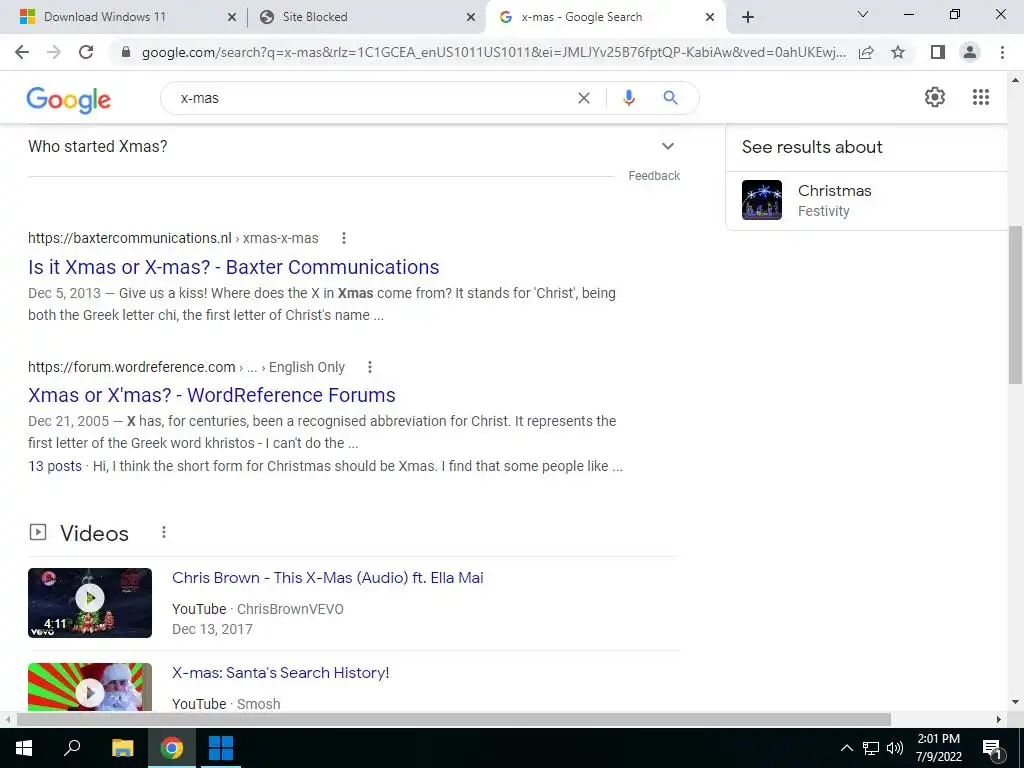Open options for Baxter Communications result
The height and width of the screenshot is (768, 1024).
pyautogui.click(x=344, y=238)
